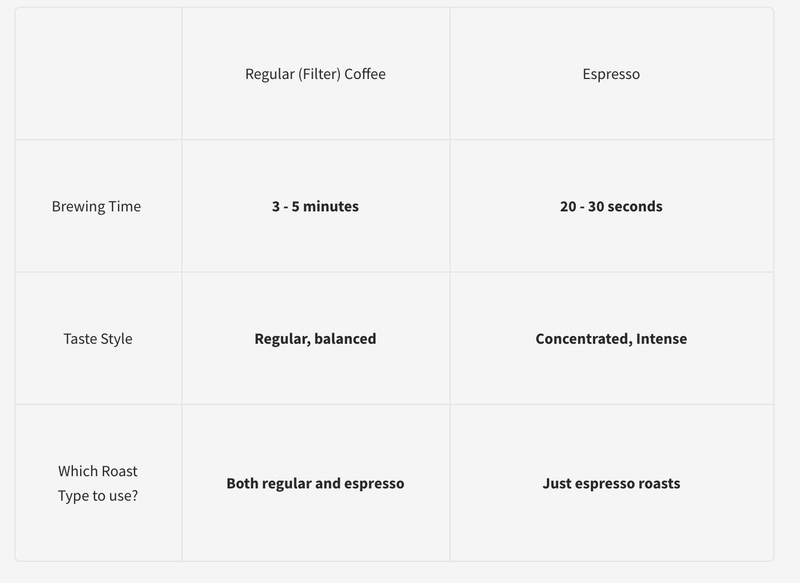Select the Brewing Time row label

pyautogui.click(x=97, y=207)
